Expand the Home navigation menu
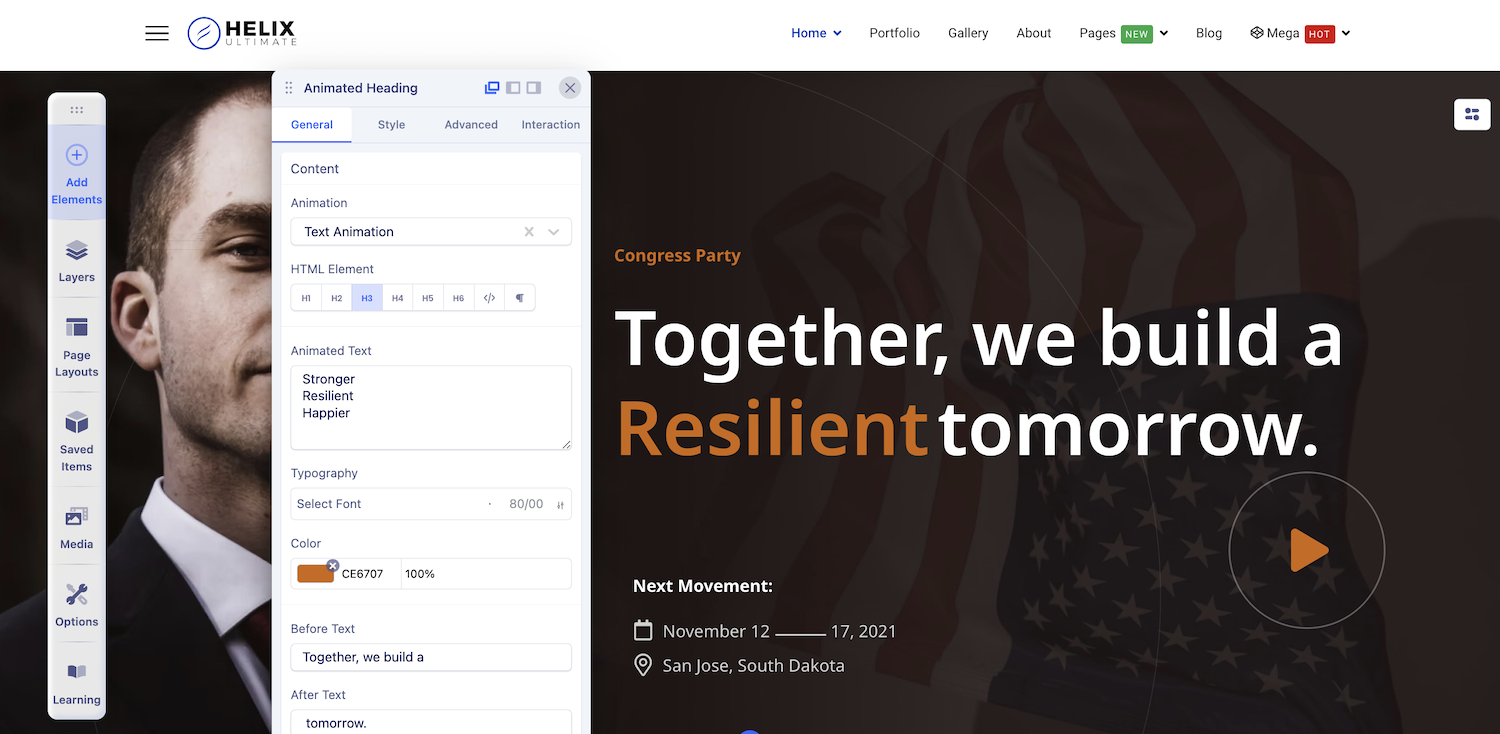 coord(816,33)
